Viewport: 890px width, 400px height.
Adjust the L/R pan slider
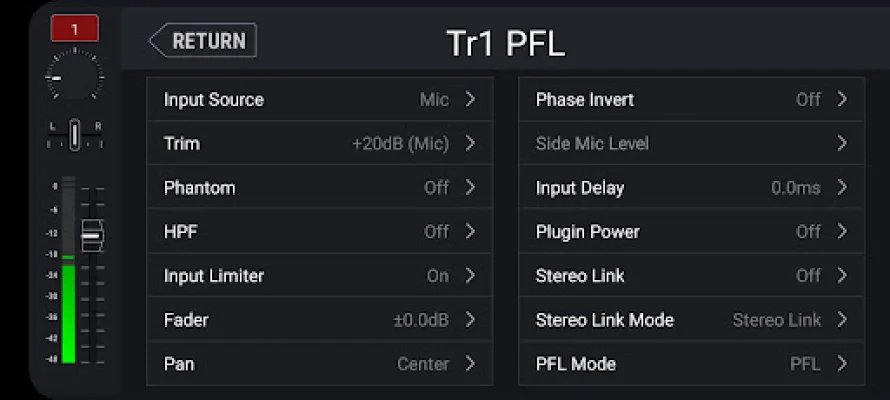point(74,134)
